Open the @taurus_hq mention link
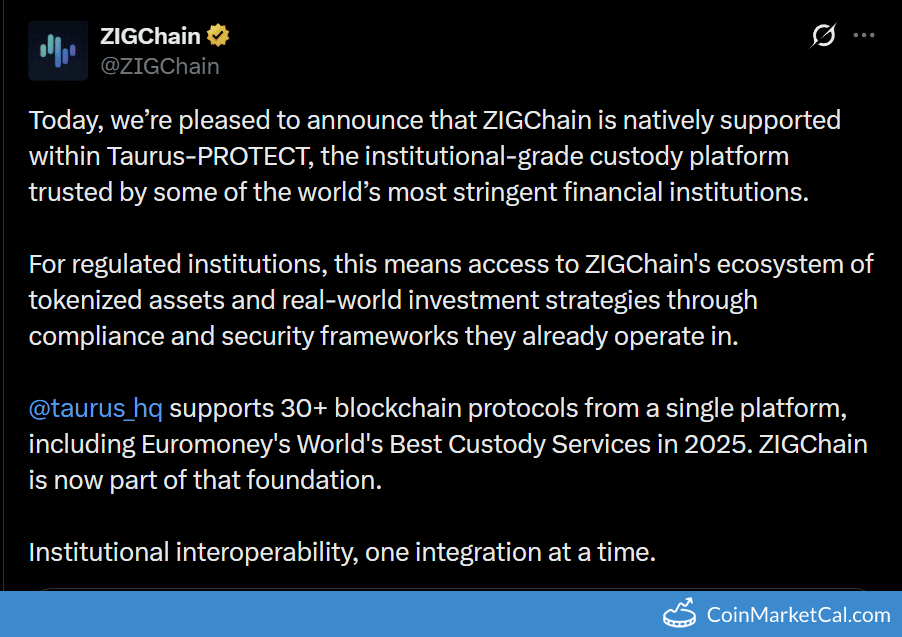This screenshot has height=637, width=902. [95, 409]
